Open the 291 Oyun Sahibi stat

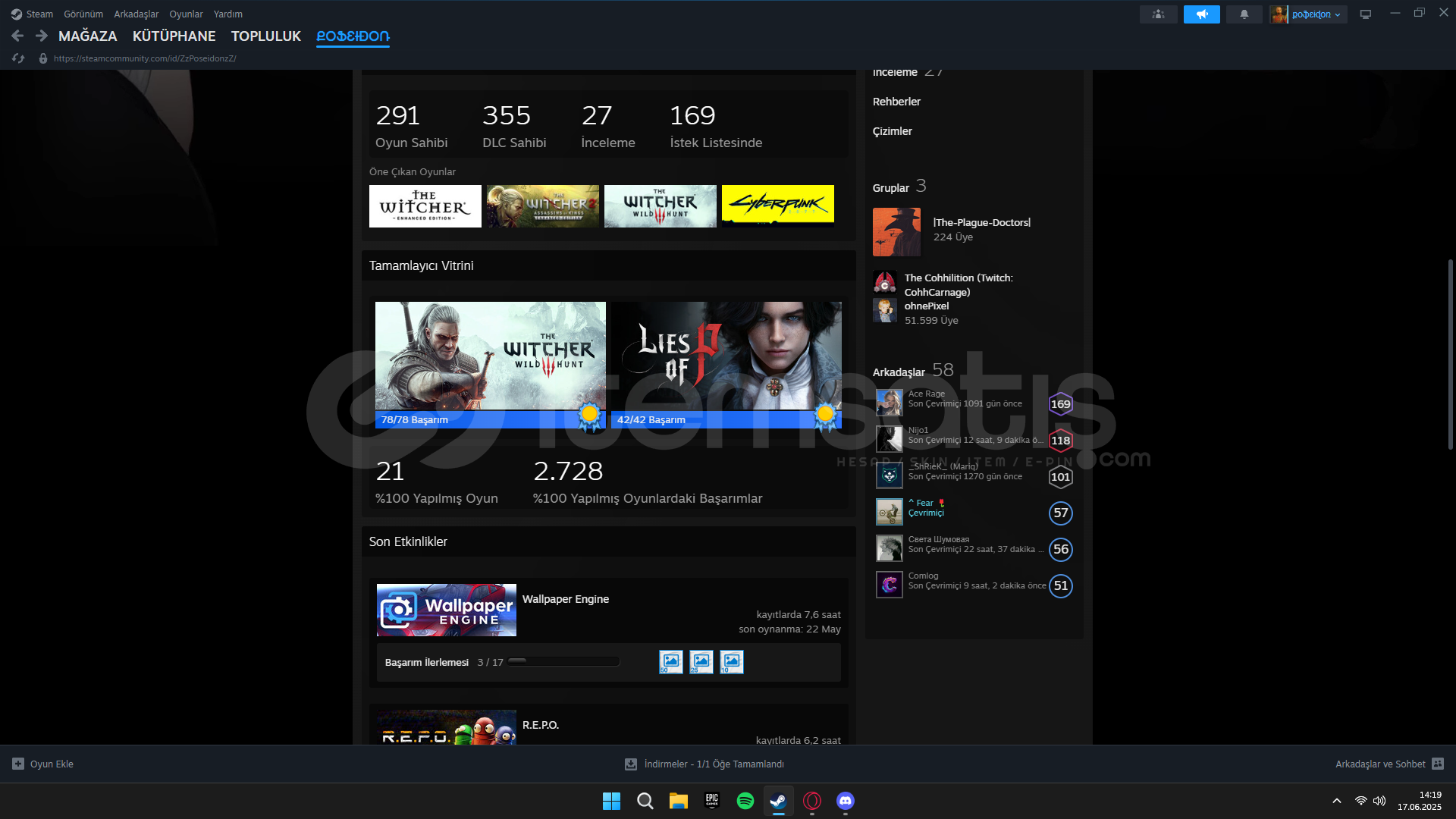click(x=411, y=126)
